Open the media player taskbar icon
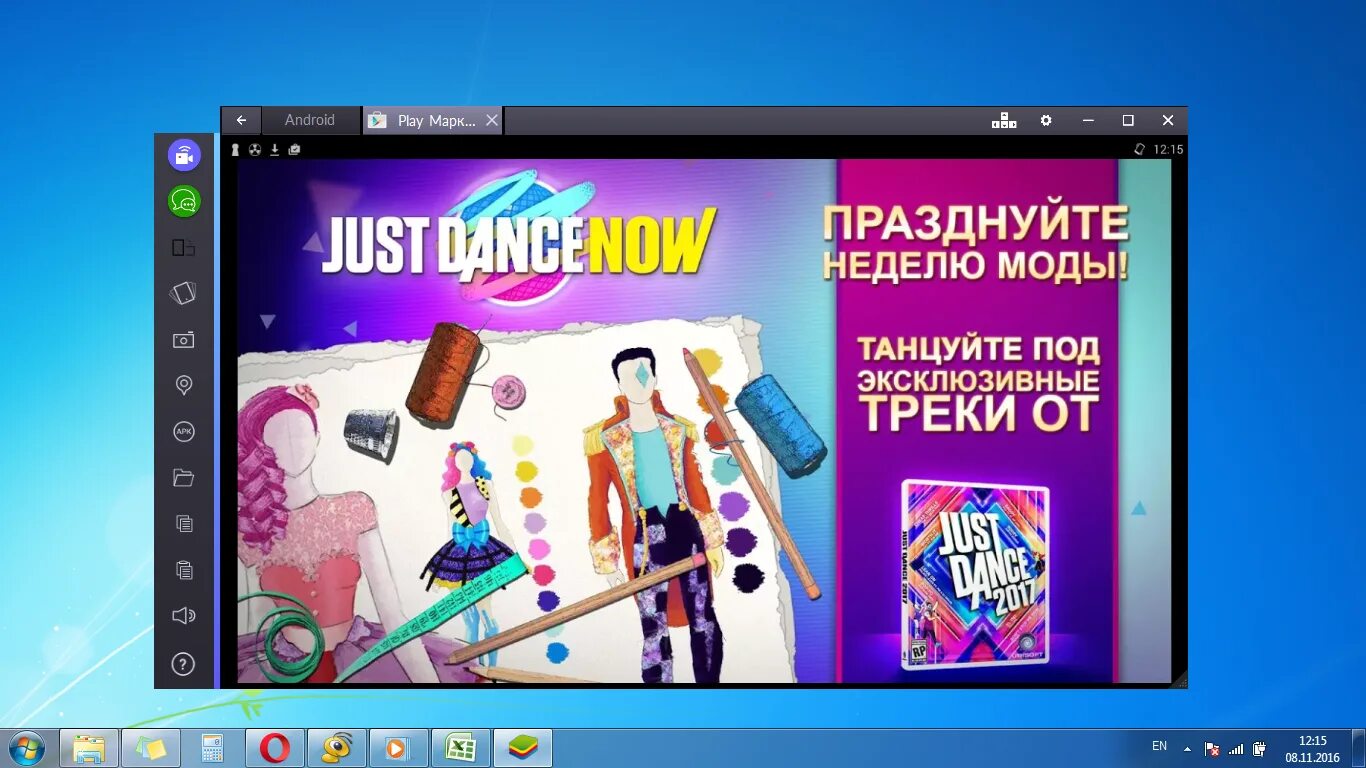The width and height of the screenshot is (1366, 768). 398,748
